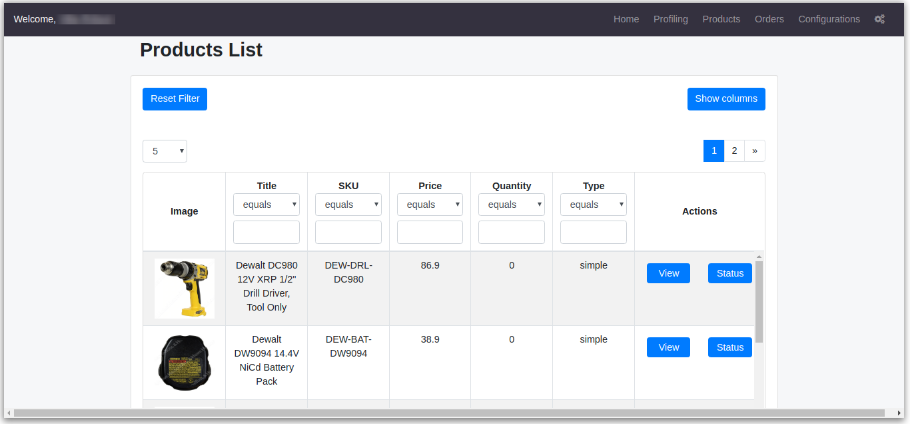This screenshot has height=424, width=910.
Task: Click the Products List heading
Action: [x=201, y=50]
